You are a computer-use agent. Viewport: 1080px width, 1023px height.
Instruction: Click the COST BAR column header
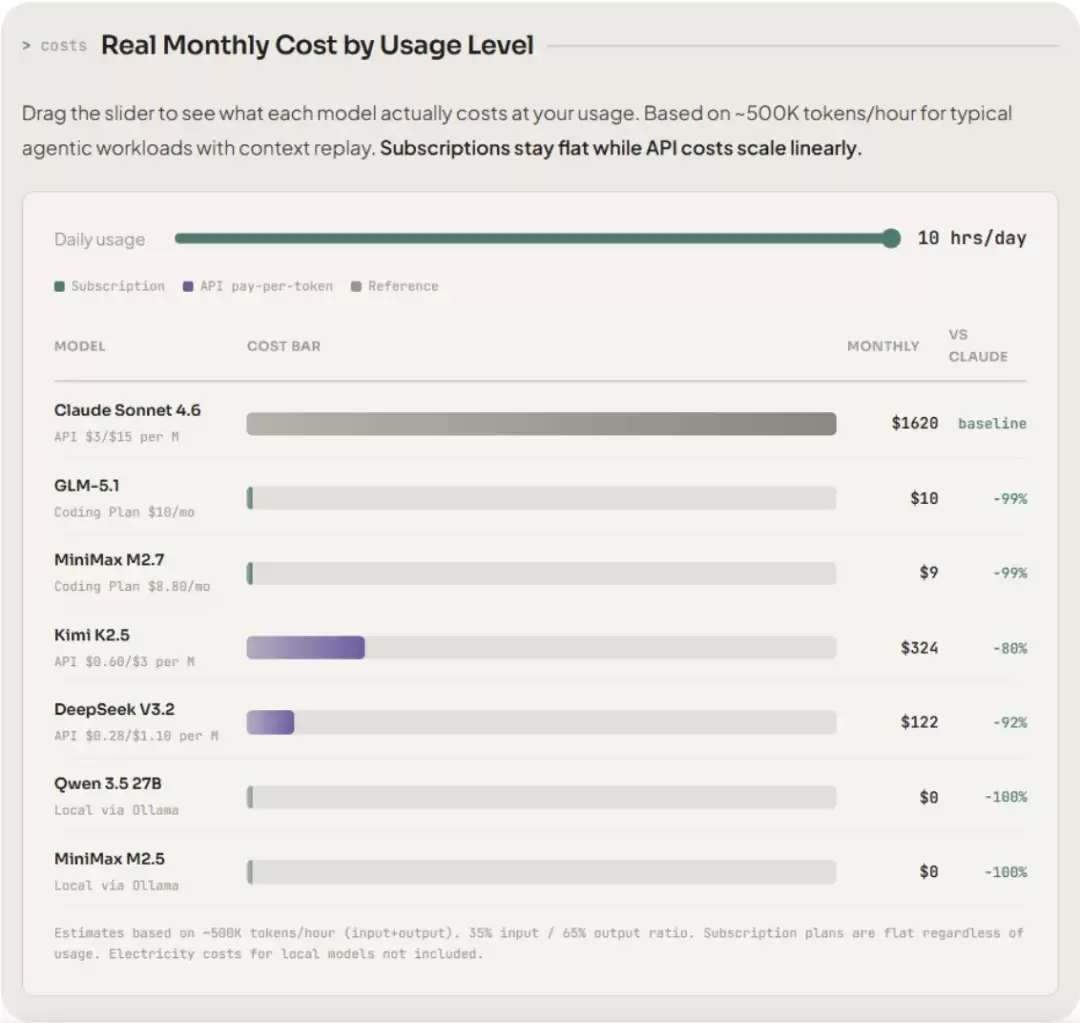click(284, 346)
